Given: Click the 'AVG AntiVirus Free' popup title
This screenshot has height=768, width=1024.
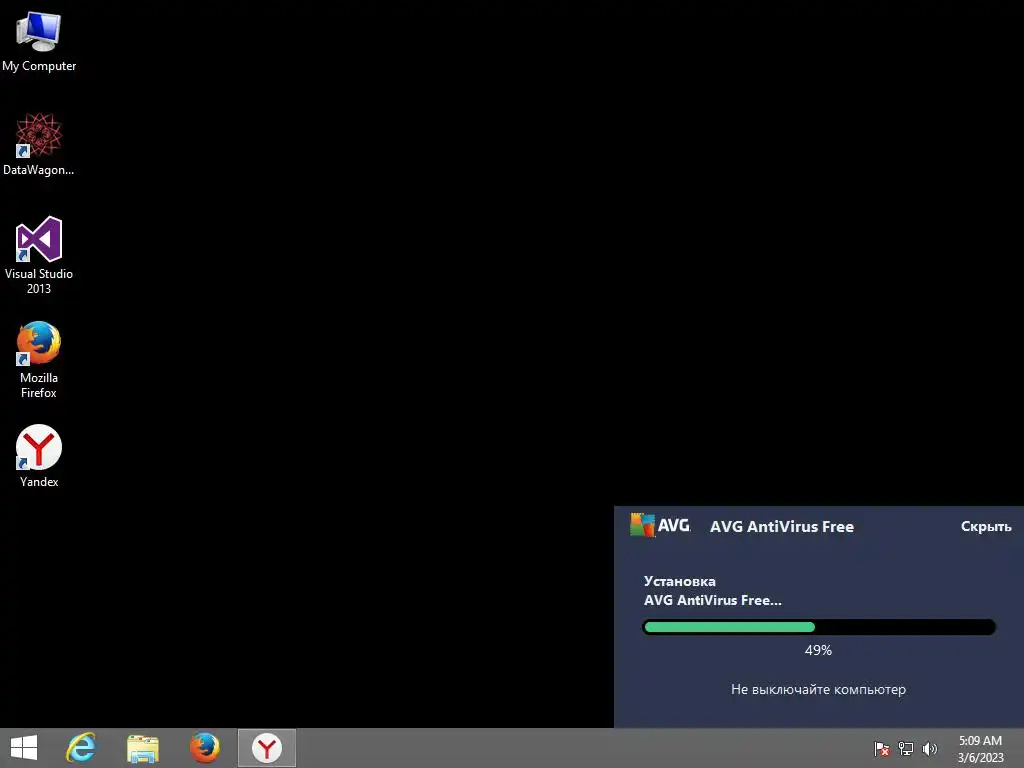Looking at the screenshot, I should coord(782,526).
